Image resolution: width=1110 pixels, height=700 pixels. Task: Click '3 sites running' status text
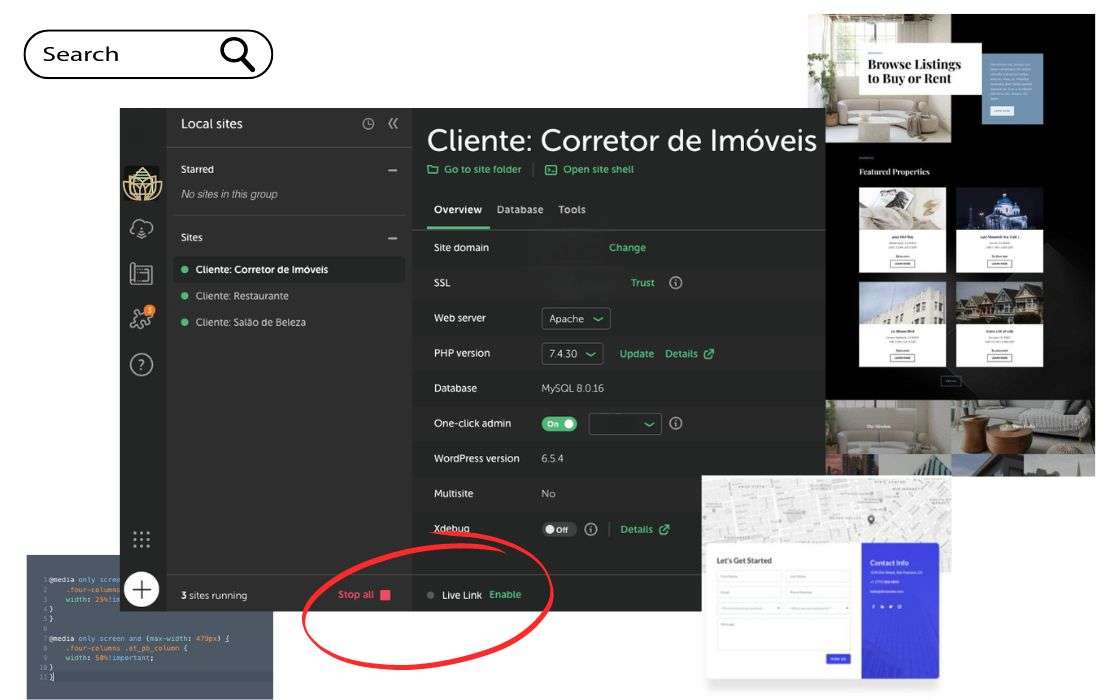pyautogui.click(x=214, y=595)
